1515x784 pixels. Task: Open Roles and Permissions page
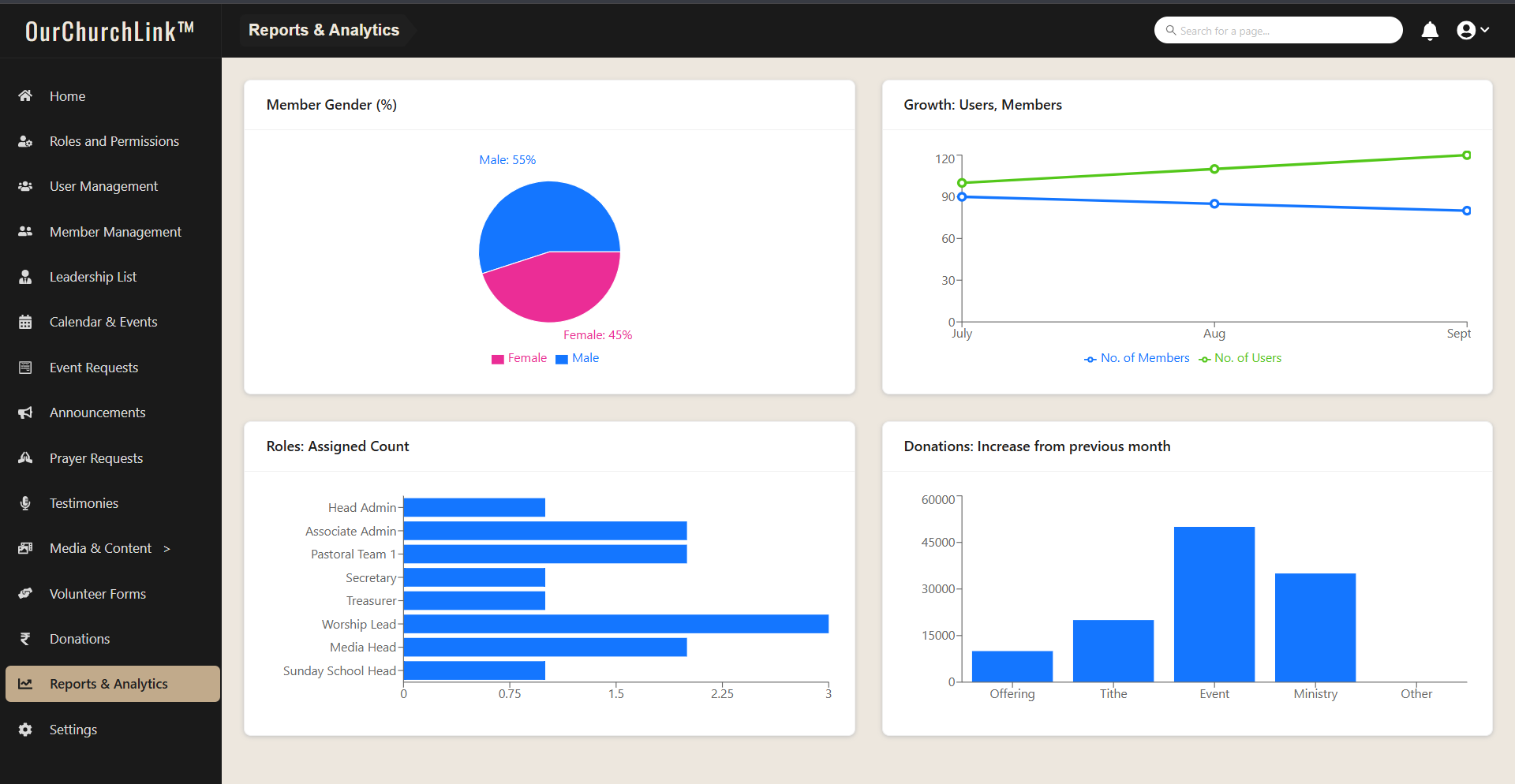point(114,141)
